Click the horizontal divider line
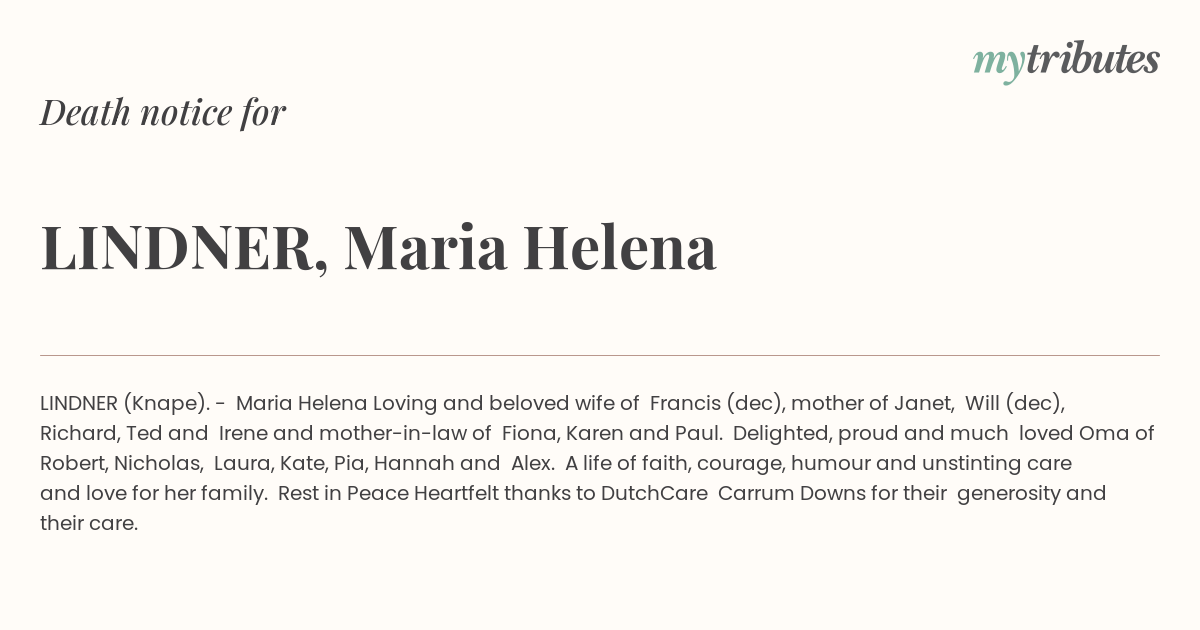The height and width of the screenshot is (630, 1200). click(600, 355)
